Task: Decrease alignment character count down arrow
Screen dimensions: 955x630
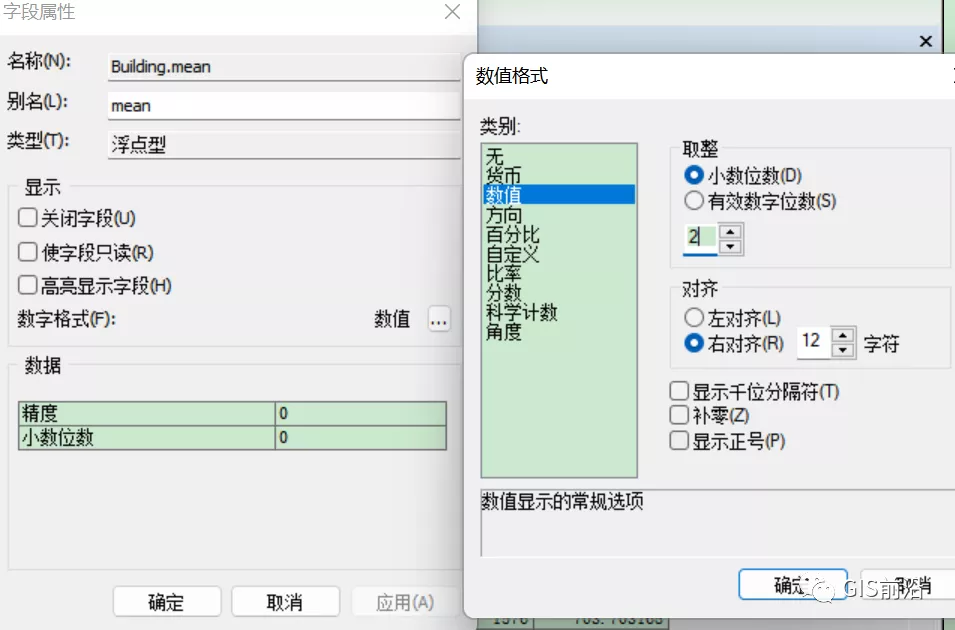Action: [842, 350]
